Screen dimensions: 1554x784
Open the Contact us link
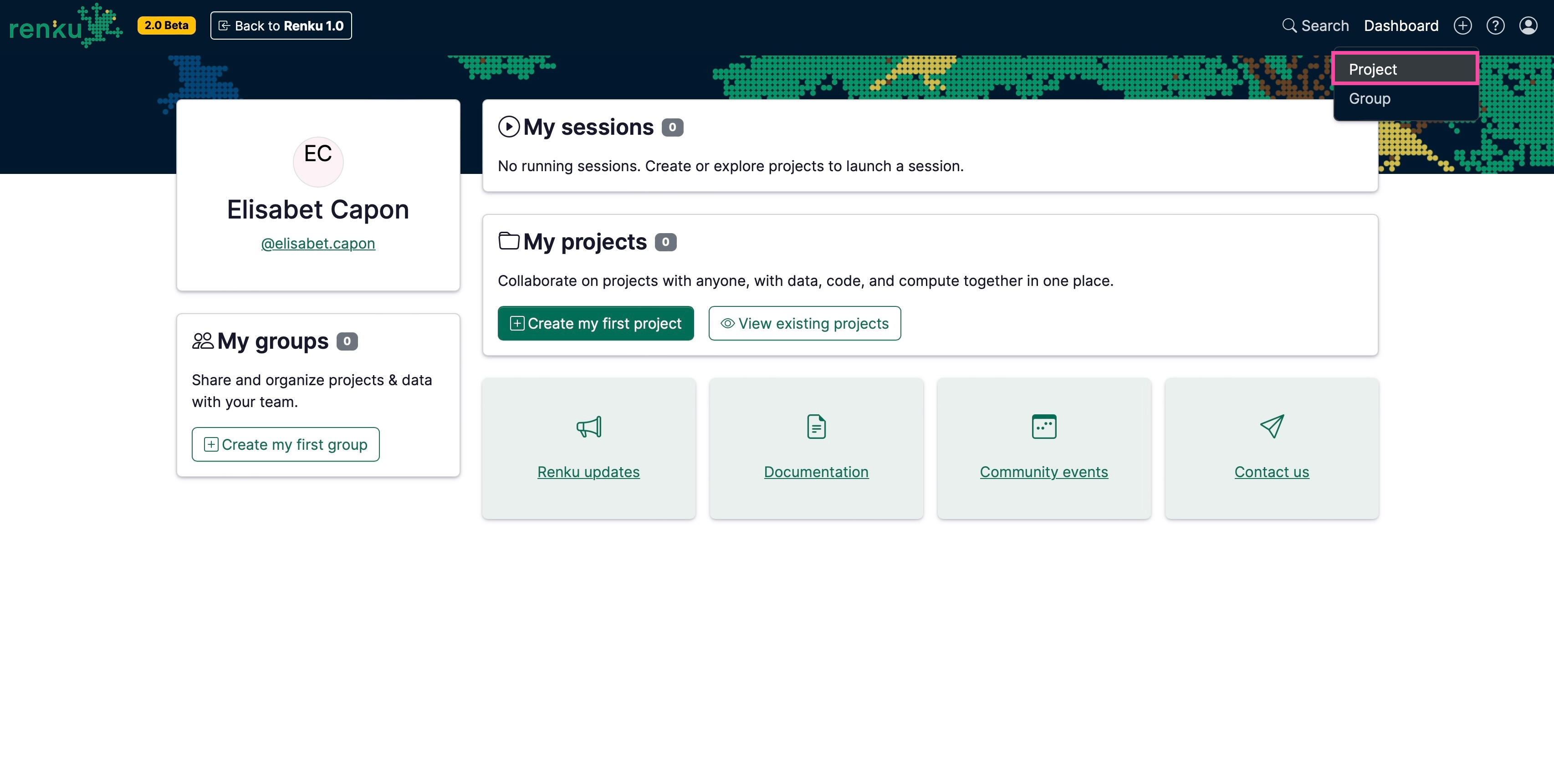[1272, 472]
